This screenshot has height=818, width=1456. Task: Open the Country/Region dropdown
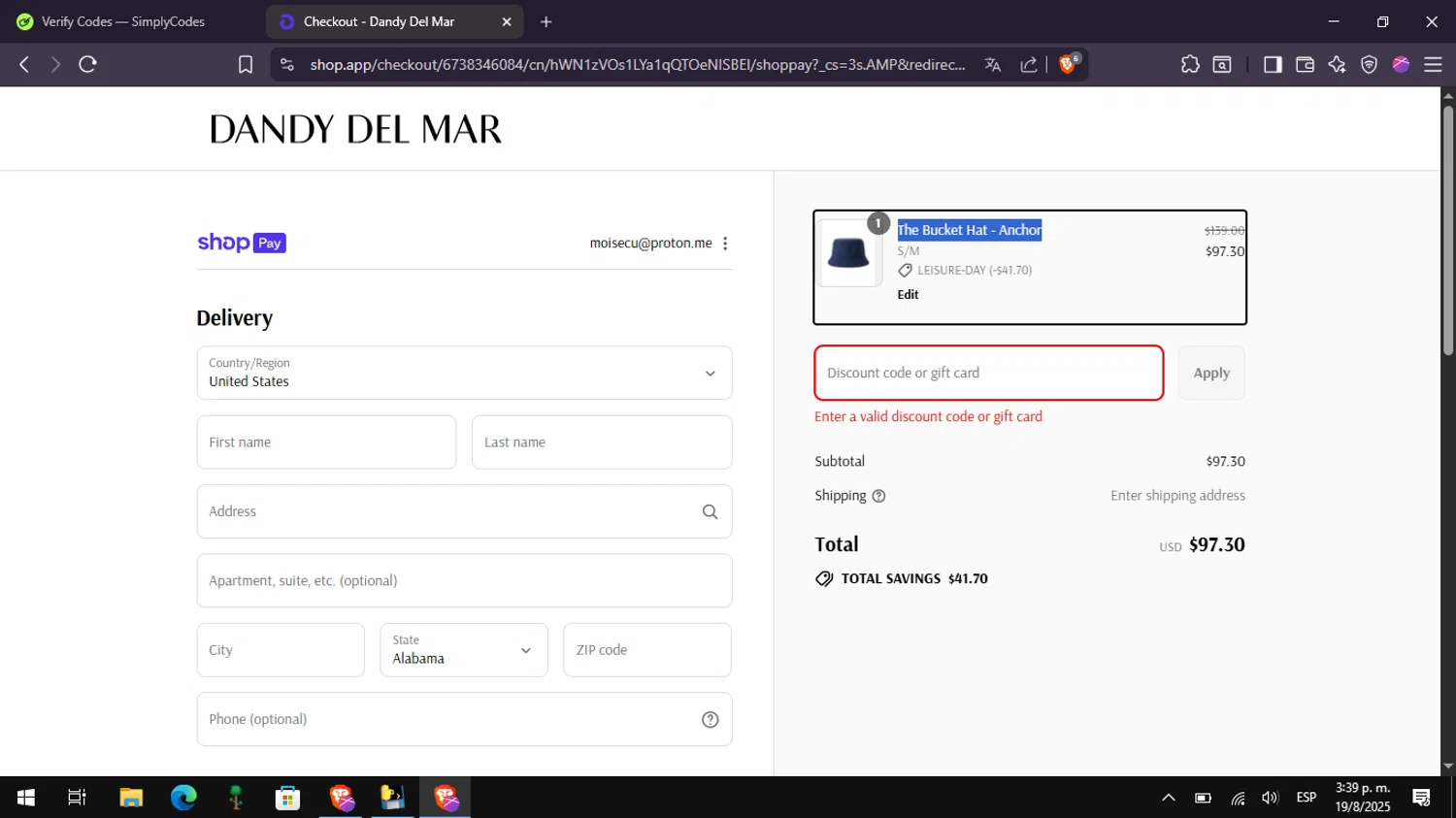pos(464,373)
